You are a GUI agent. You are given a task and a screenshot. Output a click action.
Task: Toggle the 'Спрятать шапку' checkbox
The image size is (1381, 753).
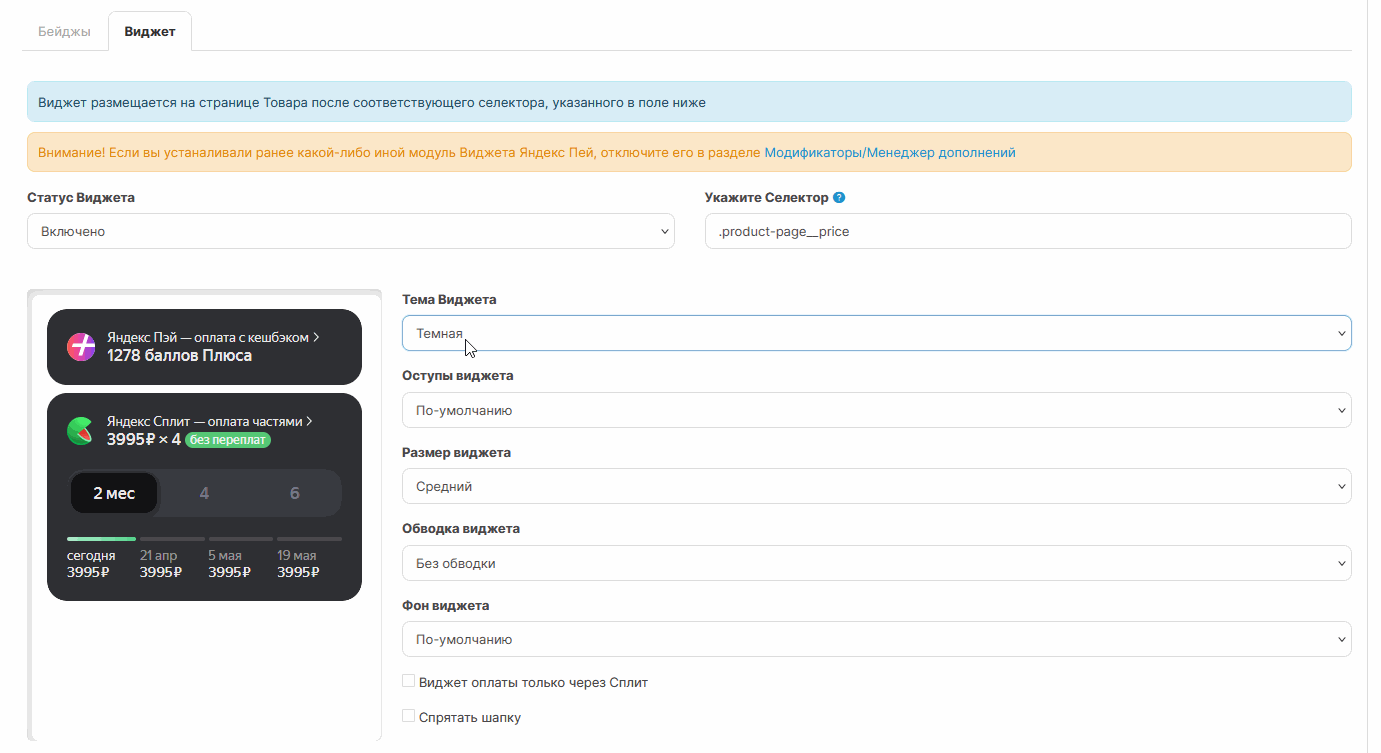pos(408,716)
